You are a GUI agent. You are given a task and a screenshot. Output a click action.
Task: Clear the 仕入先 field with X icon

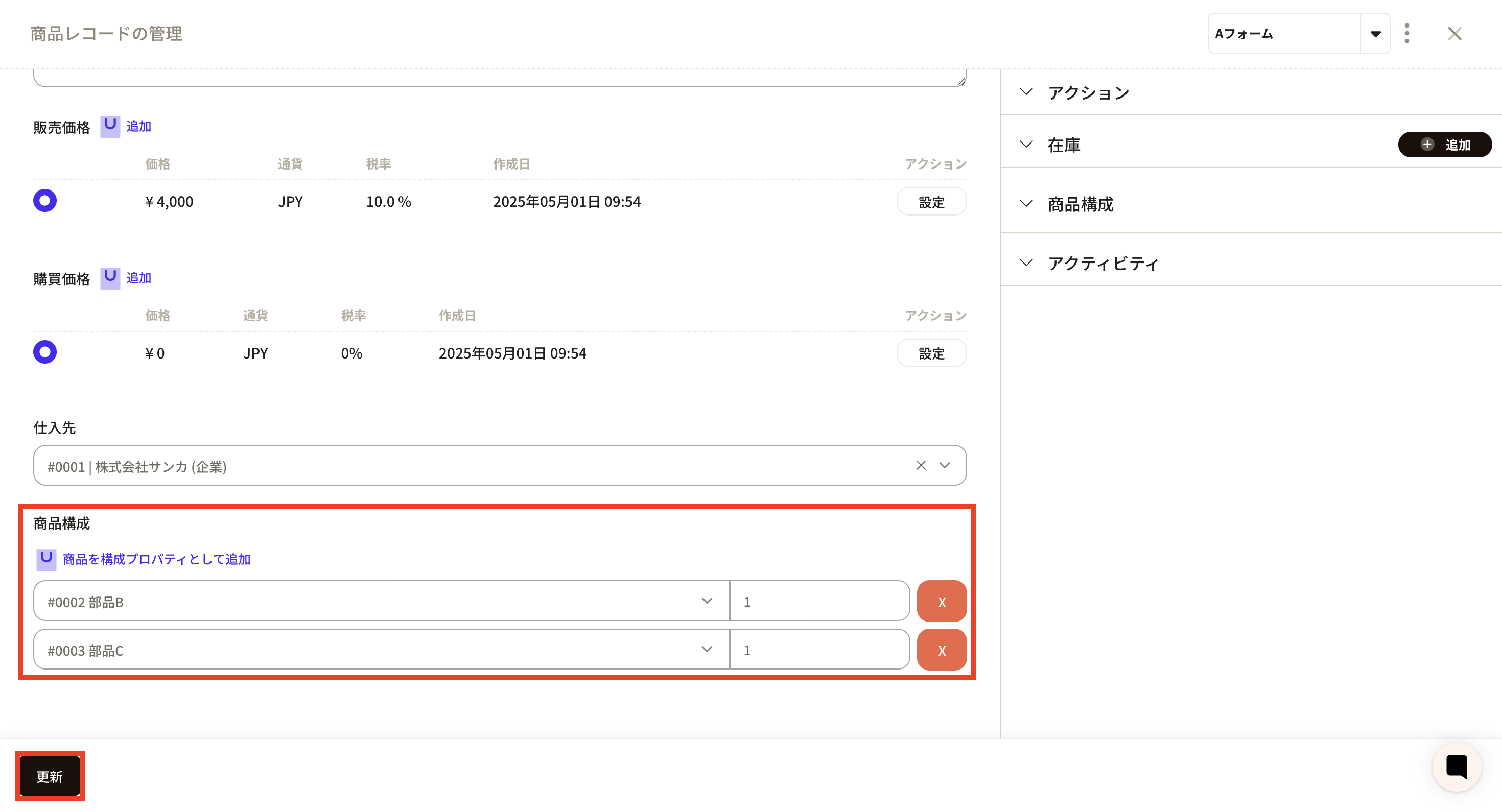click(x=921, y=465)
